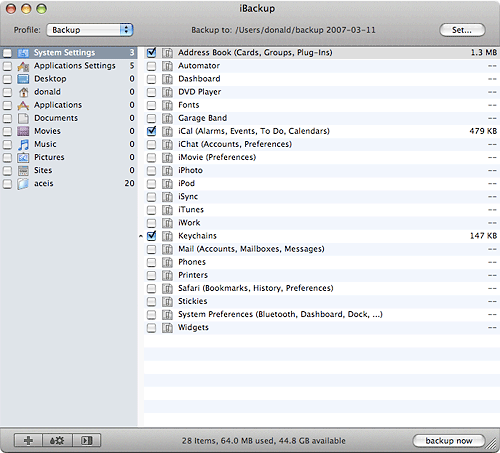This screenshot has width=500, height=453.
Task: Select the Applications Settings sidebar row
Action: tap(69, 66)
